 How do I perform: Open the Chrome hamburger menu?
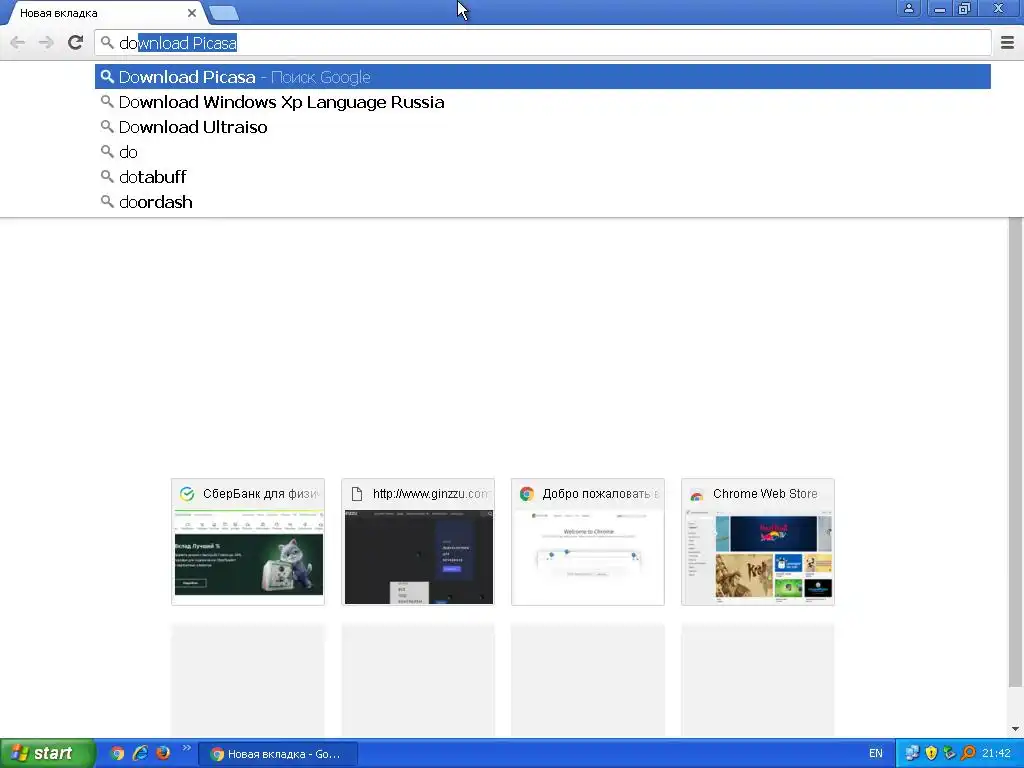[1008, 43]
